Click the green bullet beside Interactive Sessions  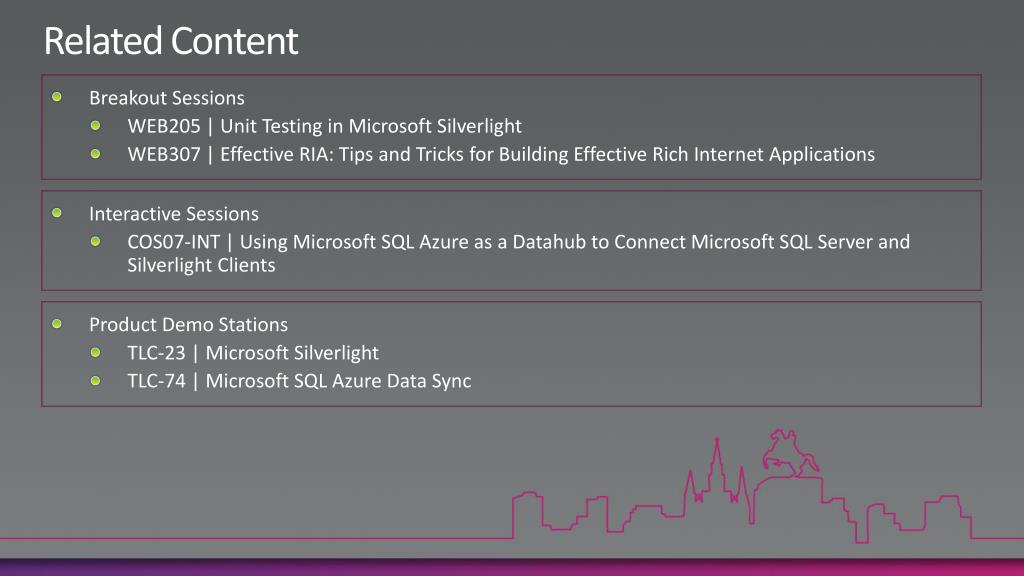tap(57, 213)
